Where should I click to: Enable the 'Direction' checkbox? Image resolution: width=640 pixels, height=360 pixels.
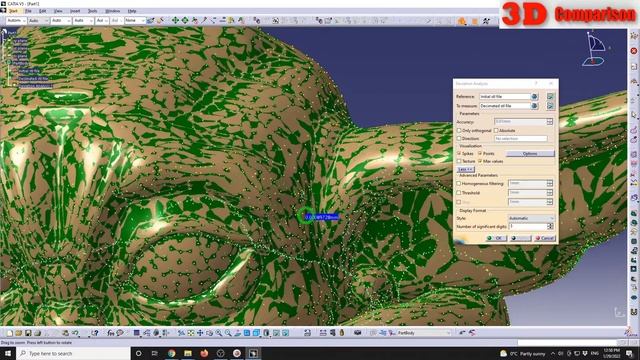click(x=459, y=139)
